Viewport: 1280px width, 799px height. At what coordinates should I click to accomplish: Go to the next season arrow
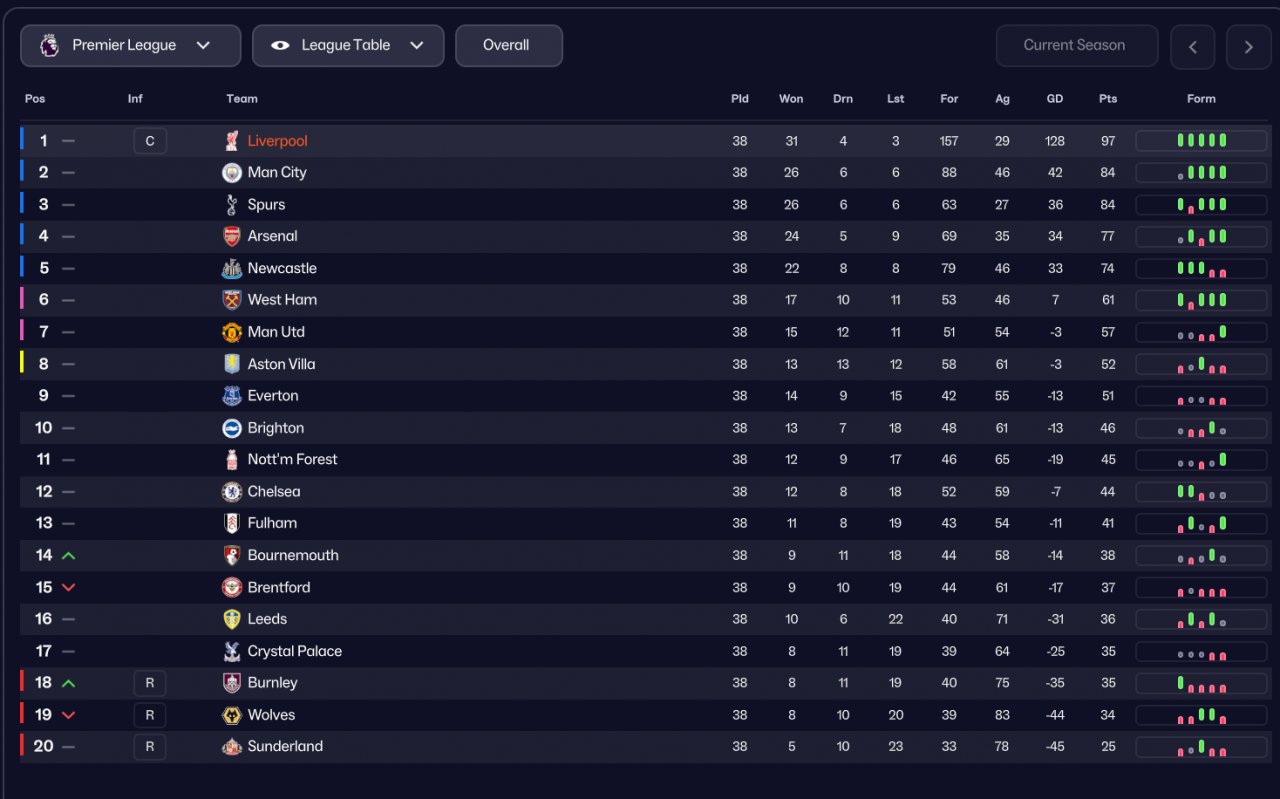click(1248, 47)
